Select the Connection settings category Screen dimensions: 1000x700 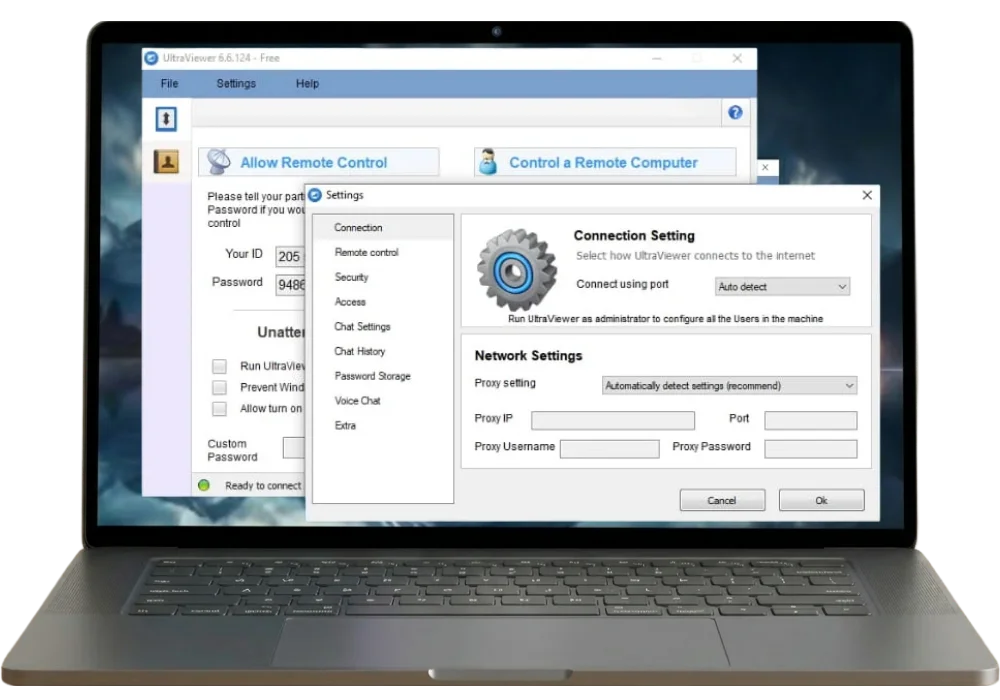383,228
